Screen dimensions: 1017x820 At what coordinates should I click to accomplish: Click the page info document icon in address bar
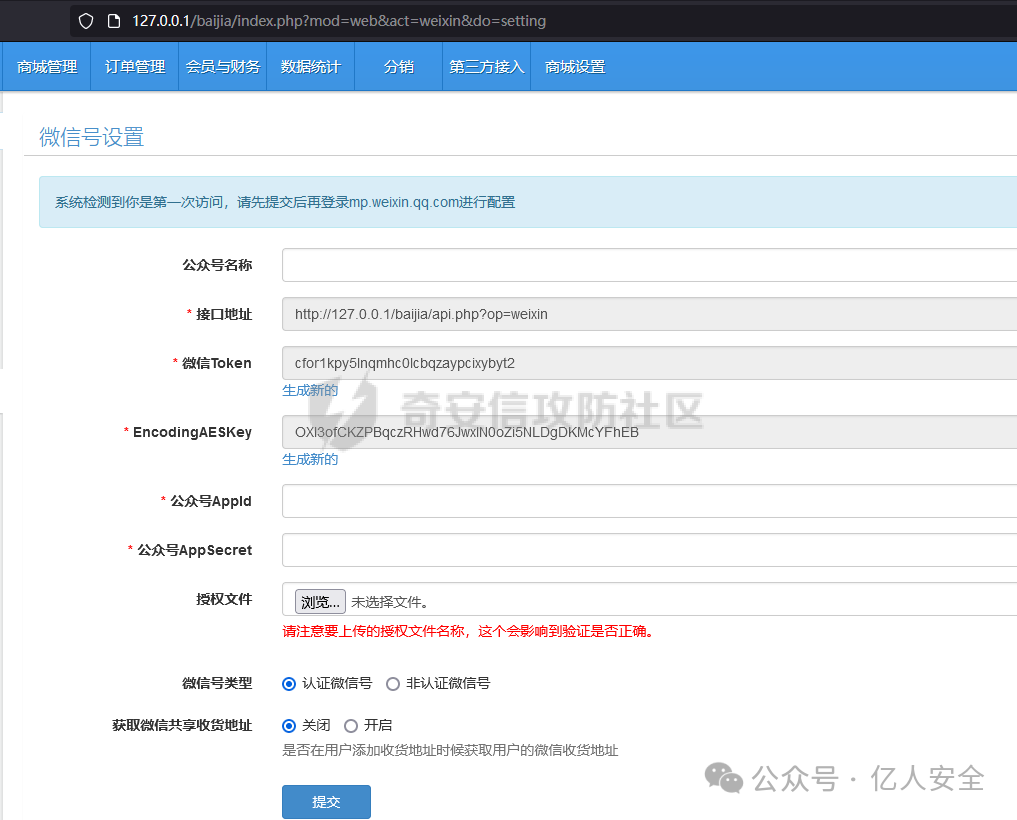click(114, 21)
